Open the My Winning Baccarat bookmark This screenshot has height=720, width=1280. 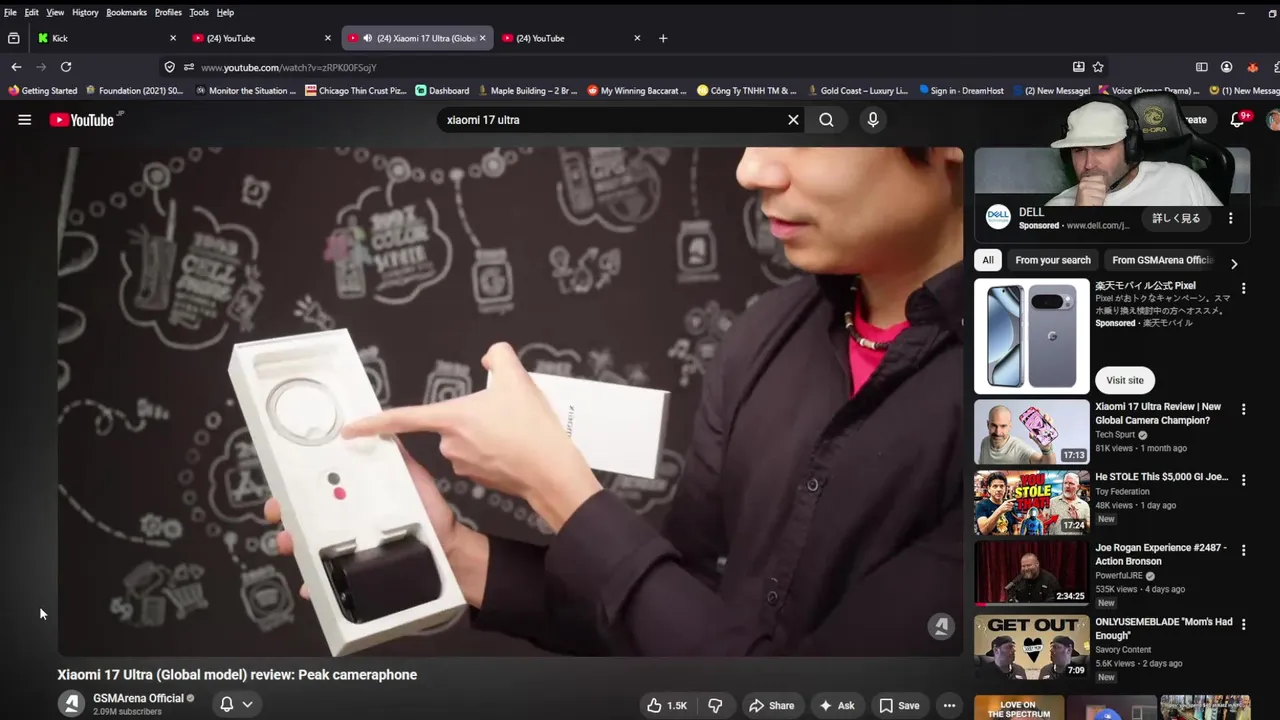[637, 91]
